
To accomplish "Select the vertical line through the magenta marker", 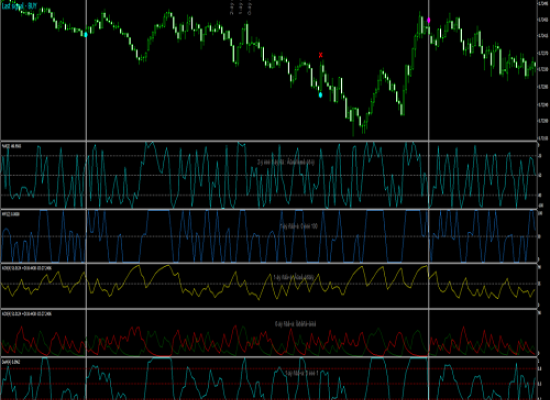I will click(x=428, y=200).
